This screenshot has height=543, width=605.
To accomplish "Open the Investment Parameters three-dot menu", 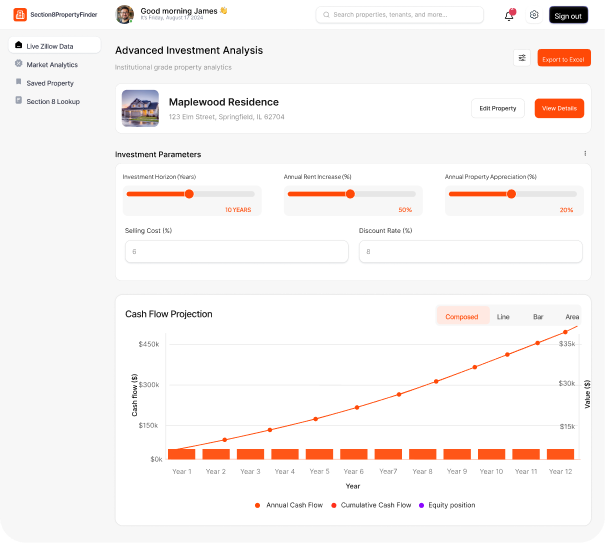I will click(x=585, y=154).
